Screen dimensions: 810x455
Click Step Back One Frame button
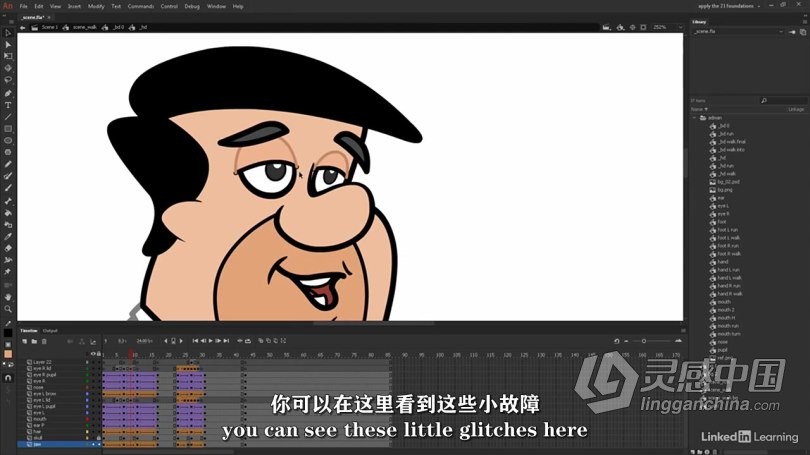click(203, 341)
